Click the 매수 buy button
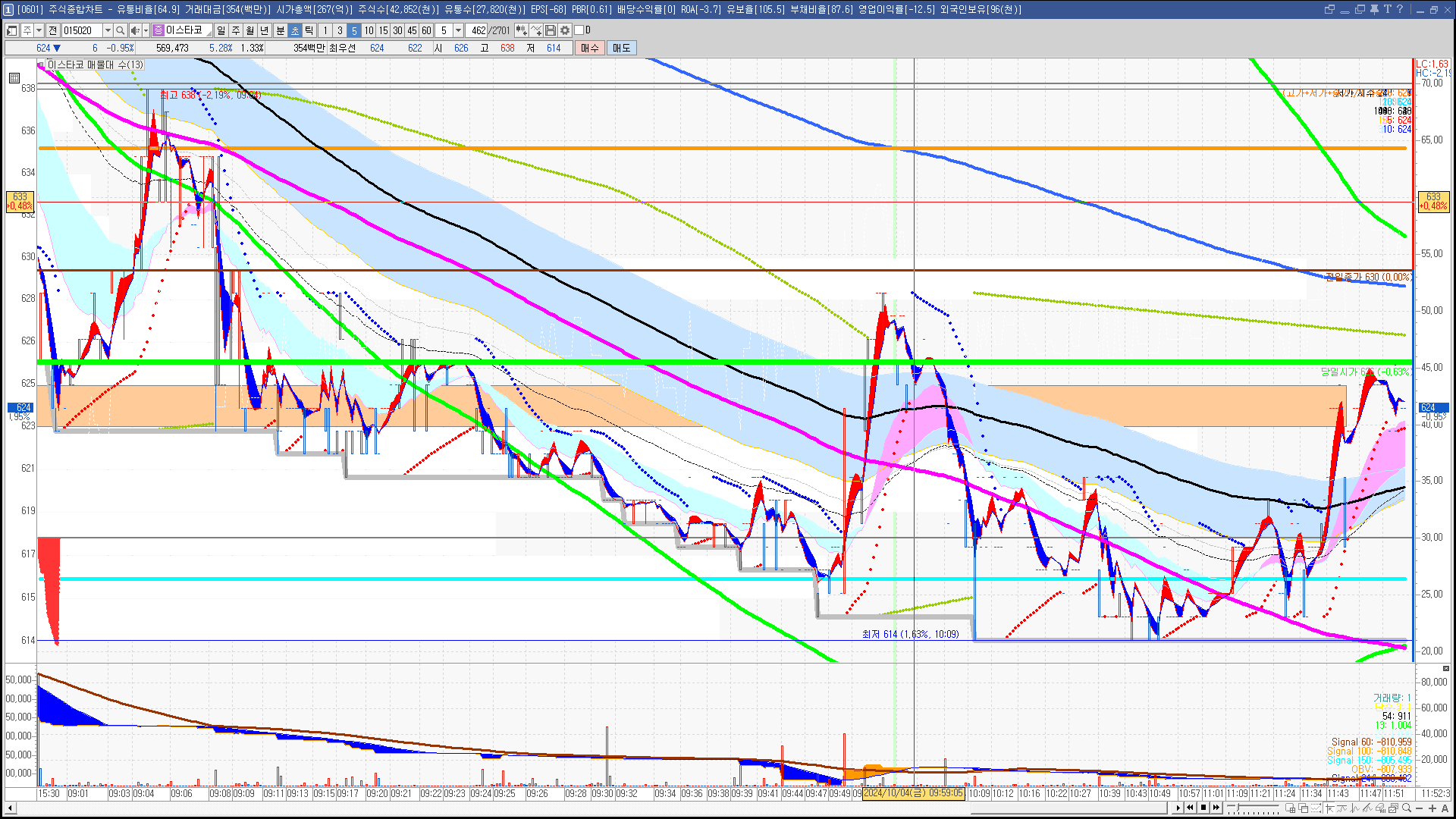This screenshot has width=1456, height=819. pos(590,48)
